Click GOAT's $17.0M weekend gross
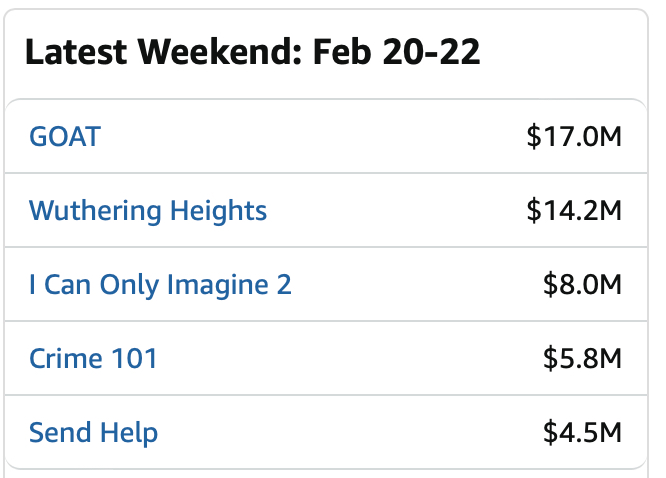This screenshot has height=478, width=666. tap(574, 136)
